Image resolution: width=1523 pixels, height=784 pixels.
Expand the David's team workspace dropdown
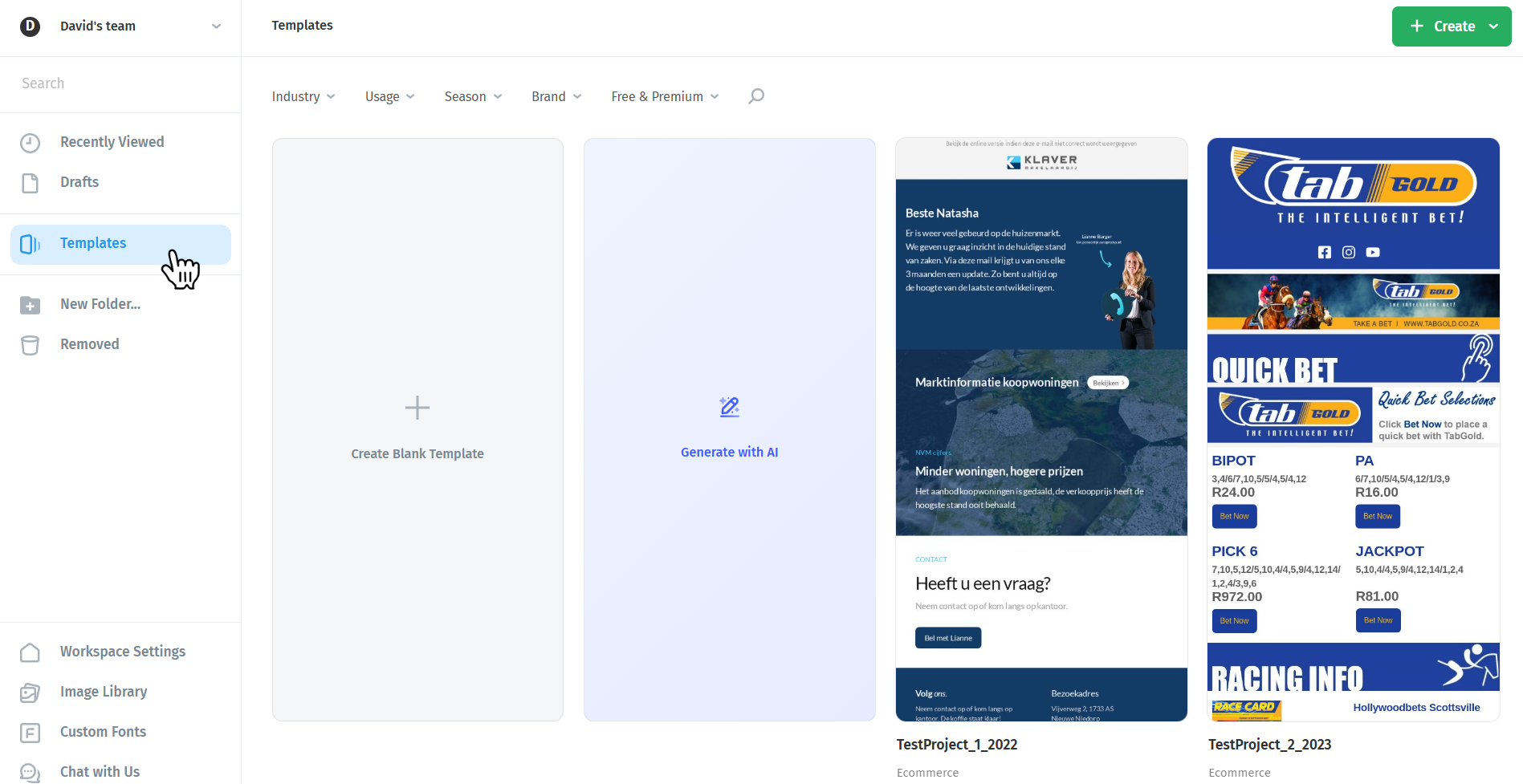click(x=216, y=26)
